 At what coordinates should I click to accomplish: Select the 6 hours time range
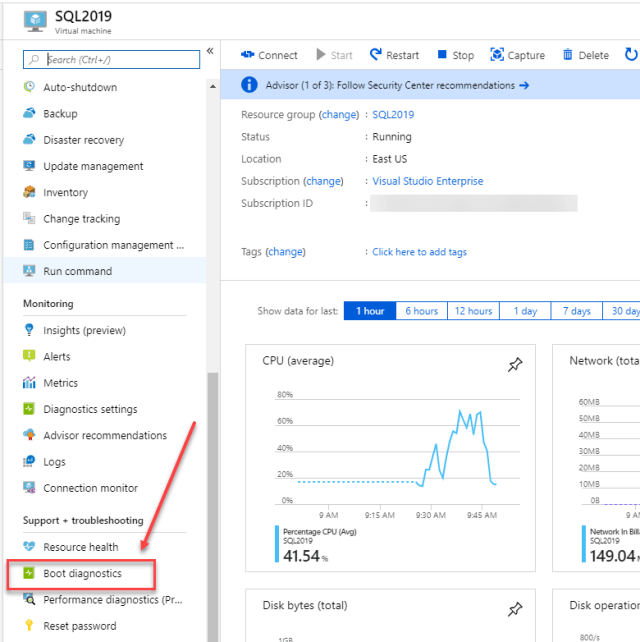(x=421, y=311)
